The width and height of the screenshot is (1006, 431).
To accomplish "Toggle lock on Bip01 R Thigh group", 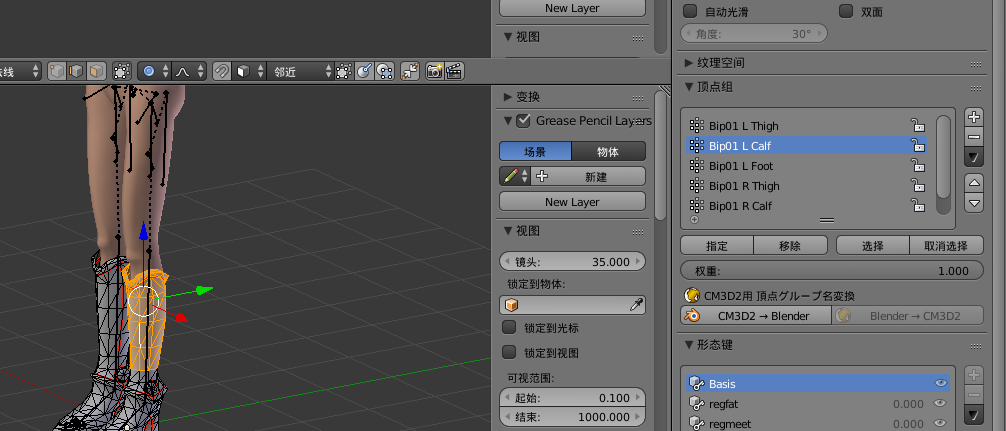I will point(918,185).
